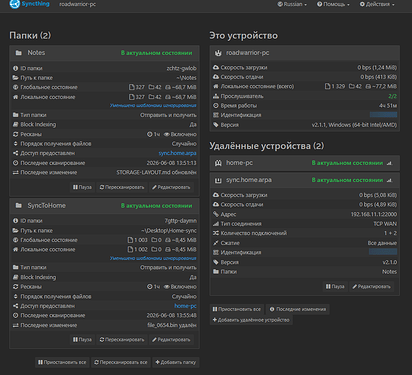Image resolution: width=412 pixels, height=375 pixels.
Task: Open the Действия actions menu
Action: (x=377, y=4)
